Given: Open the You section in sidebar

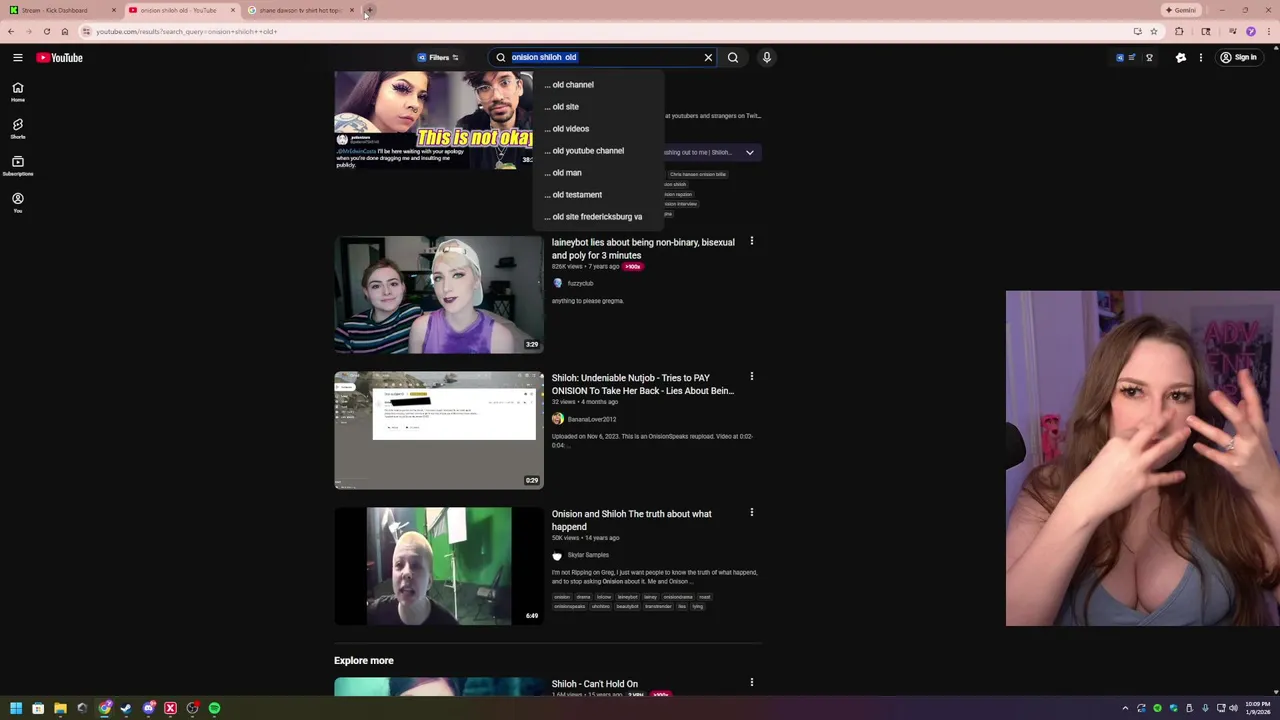Looking at the screenshot, I should tap(17, 202).
